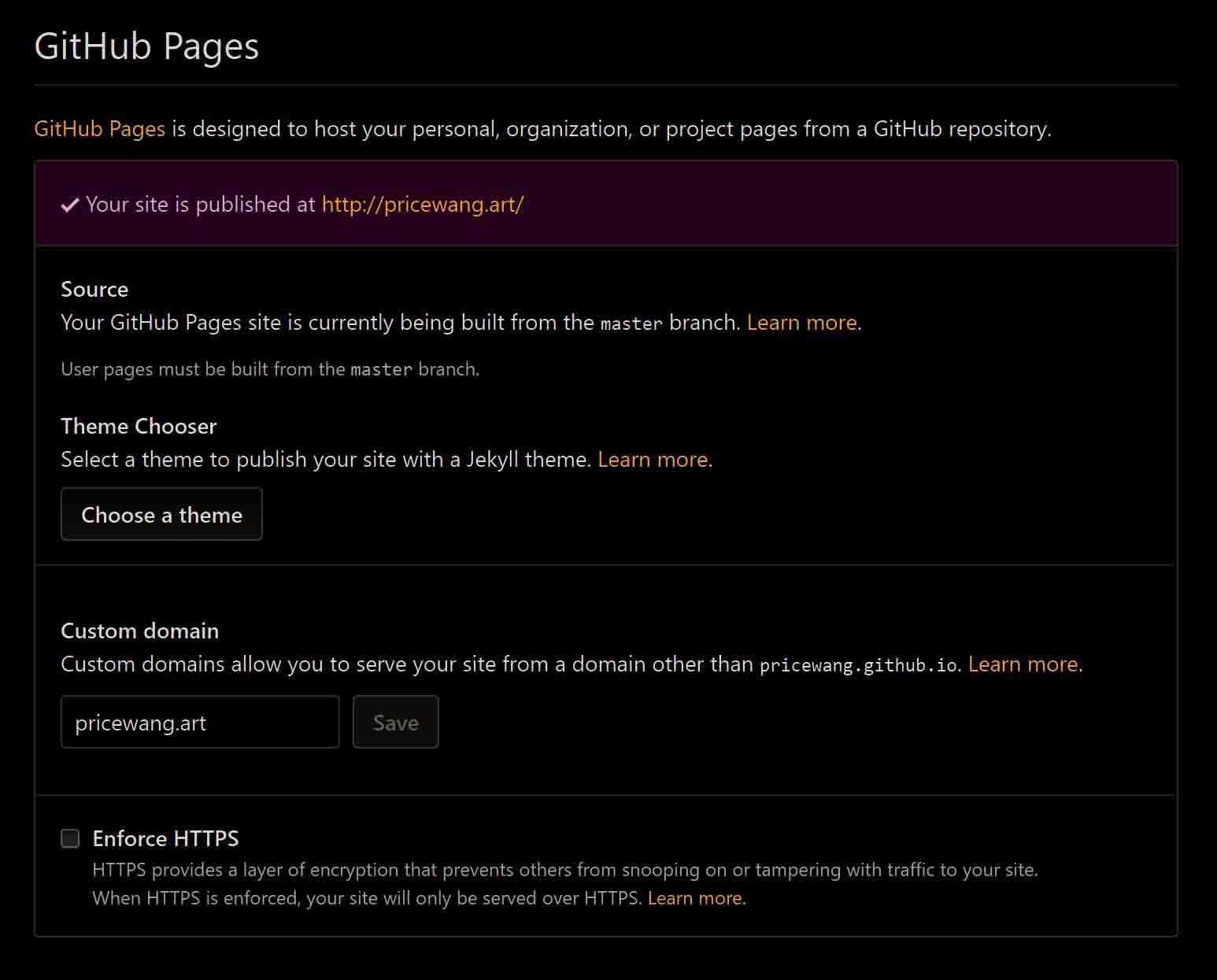Click the Custom domain heading

click(x=140, y=631)
